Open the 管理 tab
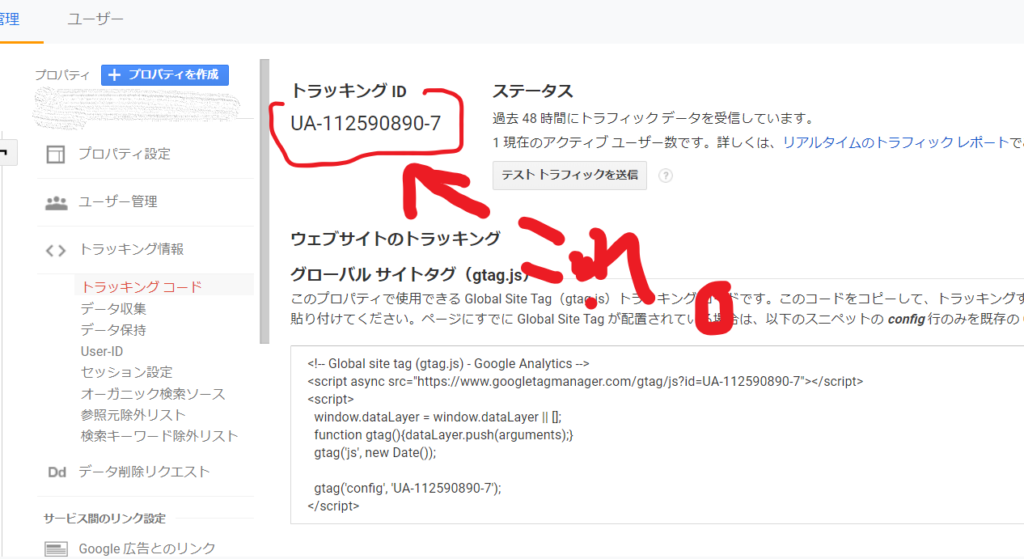Screen dimensions: 1024x559 pyautogui.click(x=9, y=19)
